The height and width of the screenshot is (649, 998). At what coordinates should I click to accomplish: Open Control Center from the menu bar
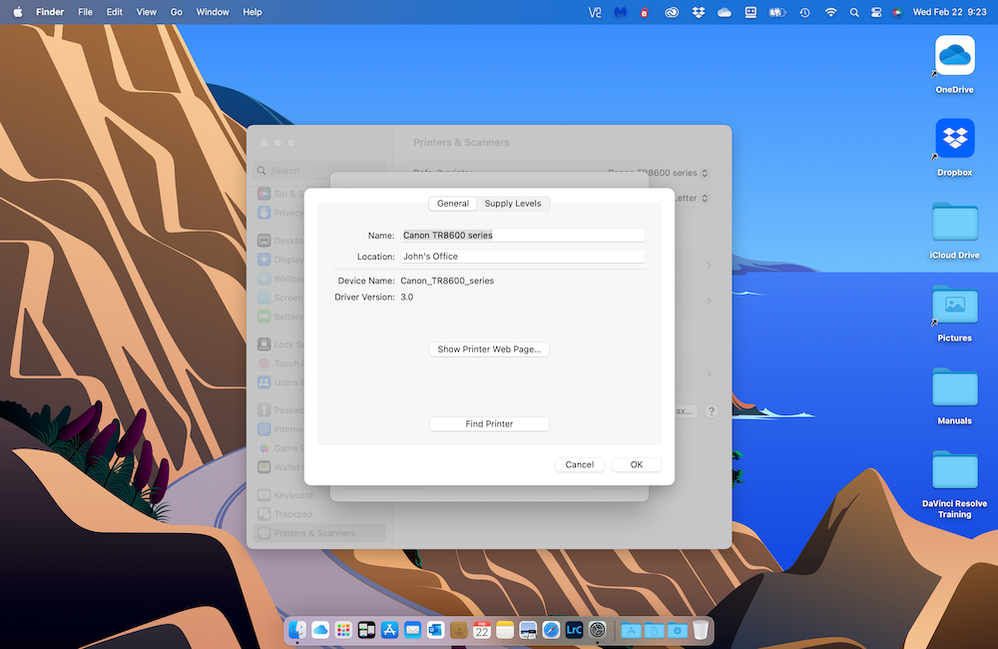(876, 12)
